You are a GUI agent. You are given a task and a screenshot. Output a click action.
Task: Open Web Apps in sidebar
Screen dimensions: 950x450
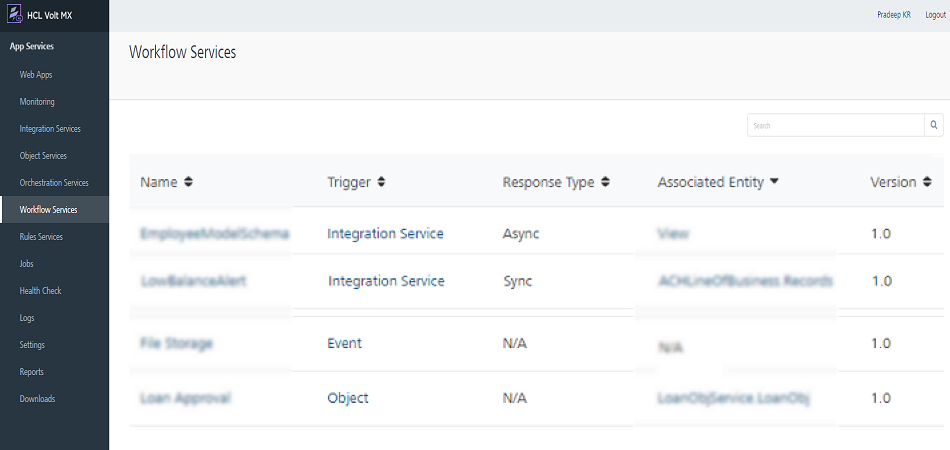[36, 75]
